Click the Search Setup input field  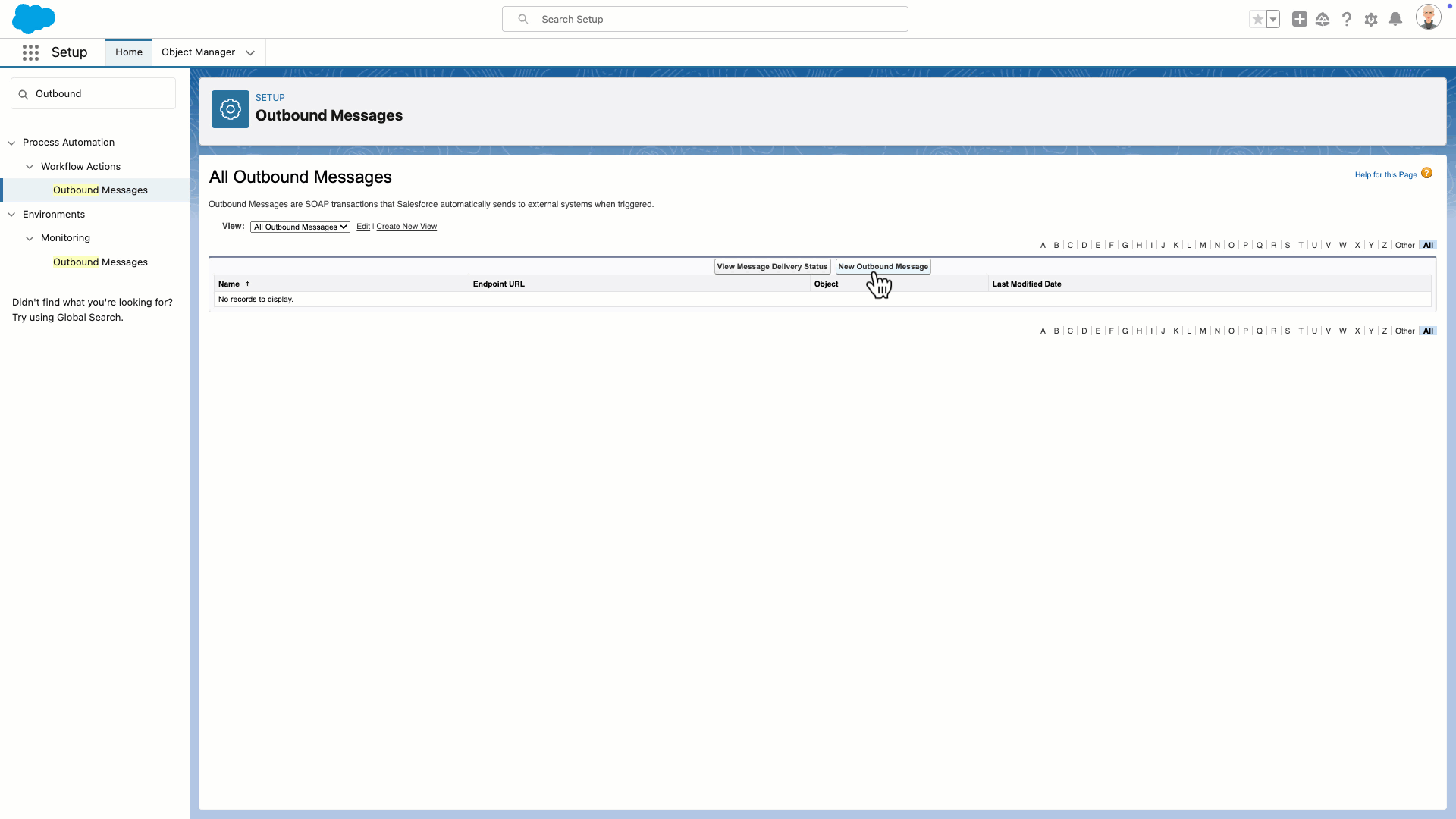(x=705, y=19)
